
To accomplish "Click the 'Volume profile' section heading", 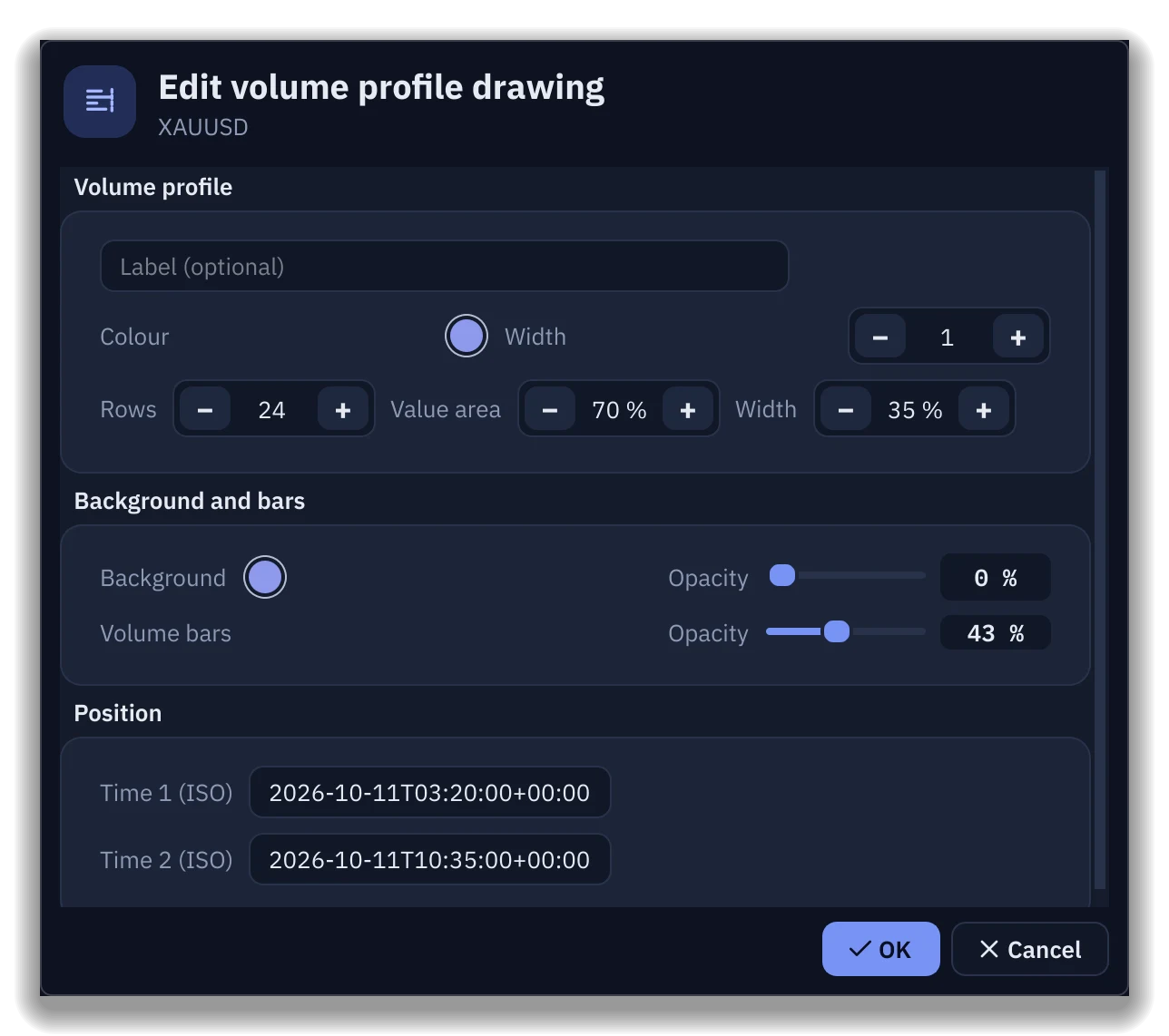I will [153, 187].
